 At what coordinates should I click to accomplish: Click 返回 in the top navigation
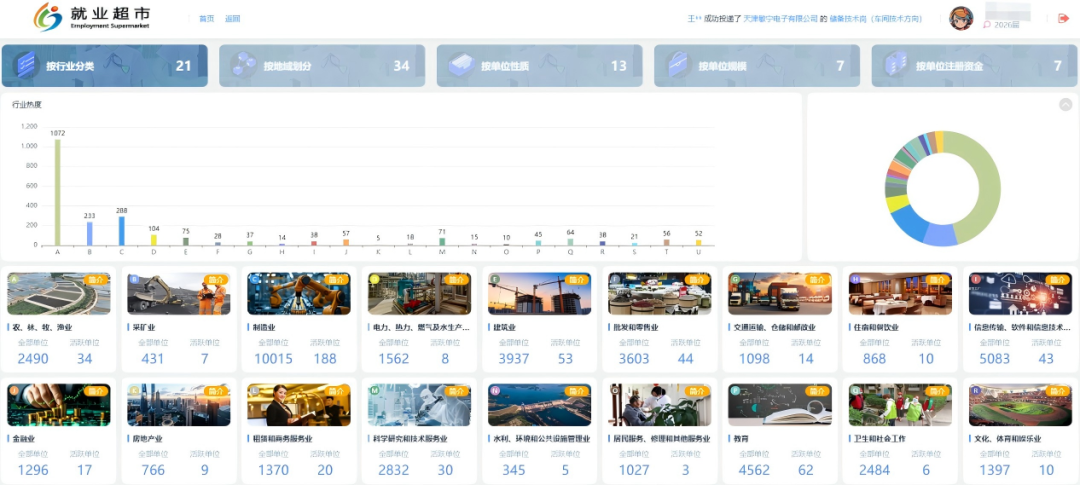(232, 19)
